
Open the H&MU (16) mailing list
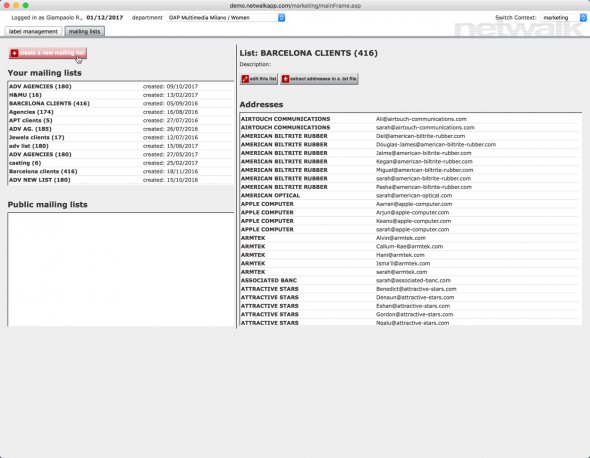pyautogui.click(x=25, y=95)
